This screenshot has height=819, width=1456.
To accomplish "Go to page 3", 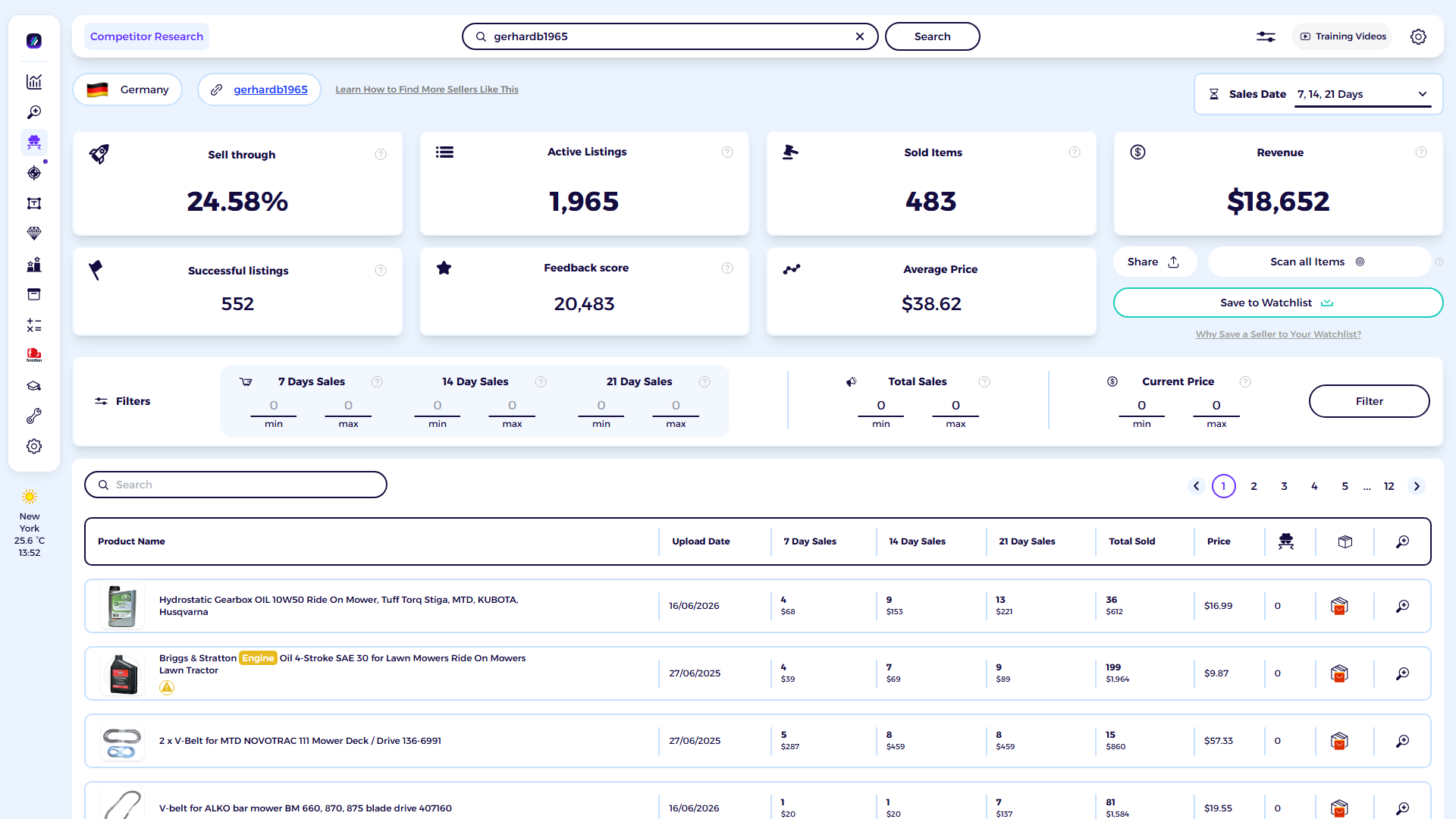I will [x=1285, y=486].
